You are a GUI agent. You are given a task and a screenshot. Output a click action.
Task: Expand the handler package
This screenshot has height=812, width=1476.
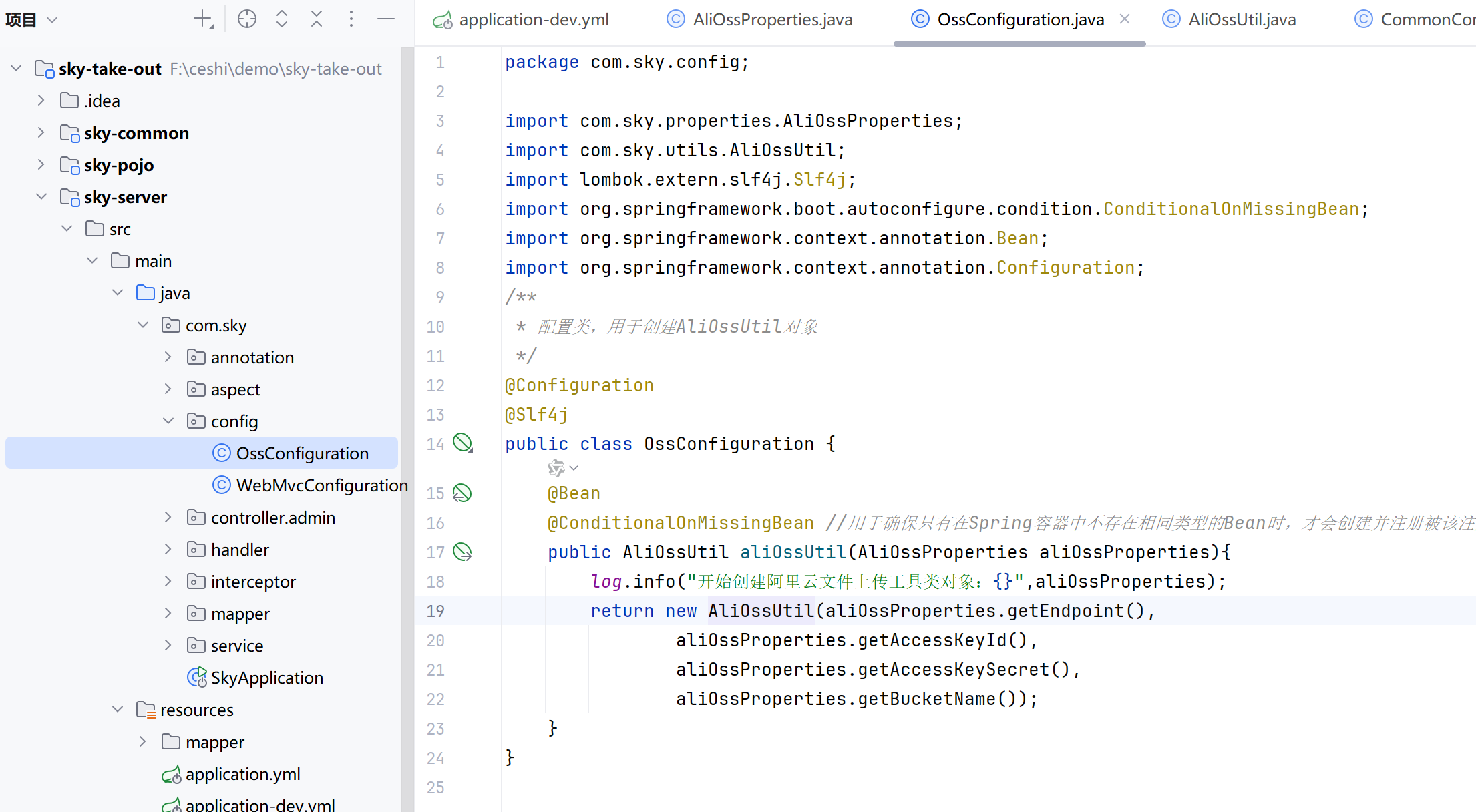pos(168,550)
